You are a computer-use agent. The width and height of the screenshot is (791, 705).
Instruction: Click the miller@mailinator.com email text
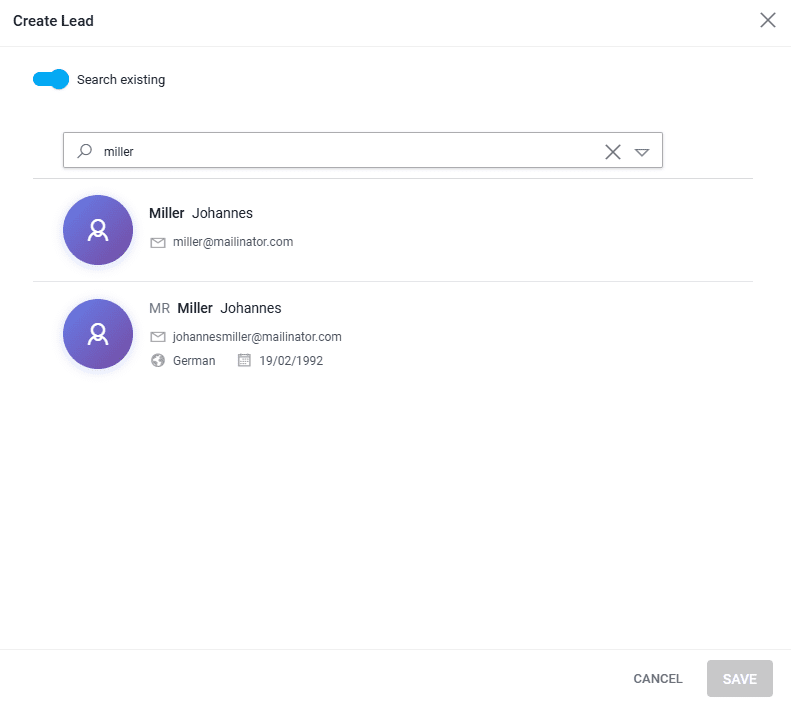tap(233, 242)
